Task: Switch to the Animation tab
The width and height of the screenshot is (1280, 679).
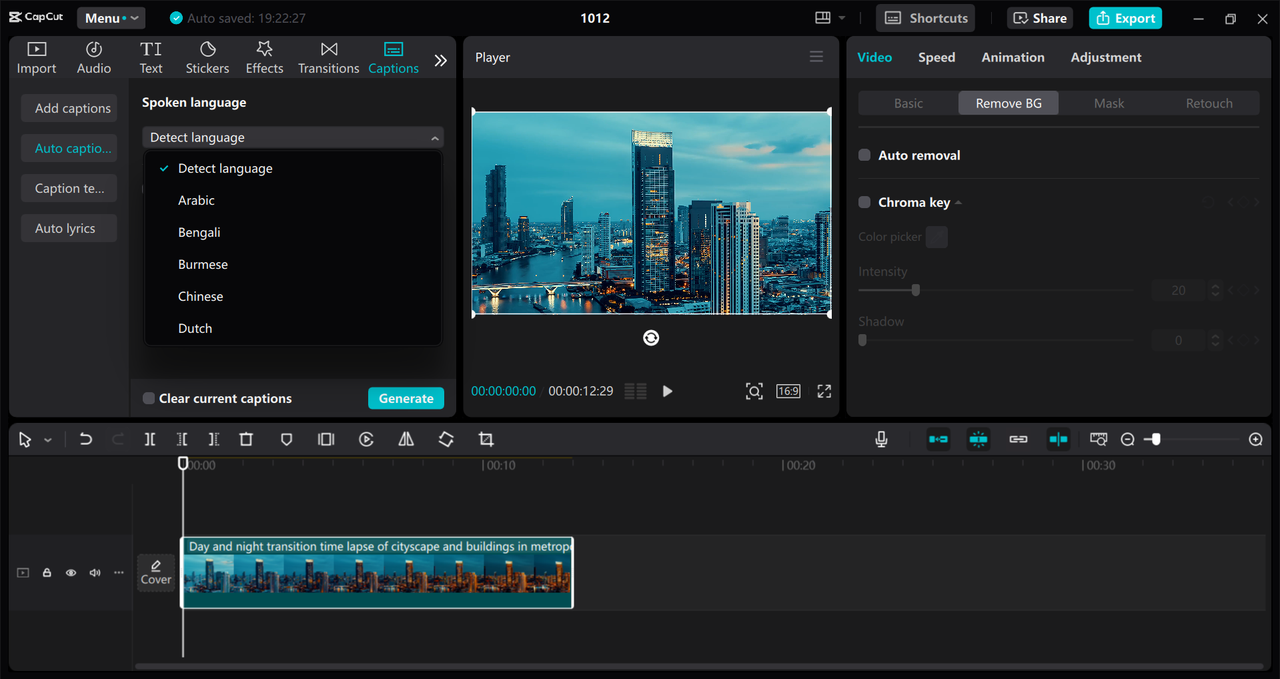Action: (1013, 57)
